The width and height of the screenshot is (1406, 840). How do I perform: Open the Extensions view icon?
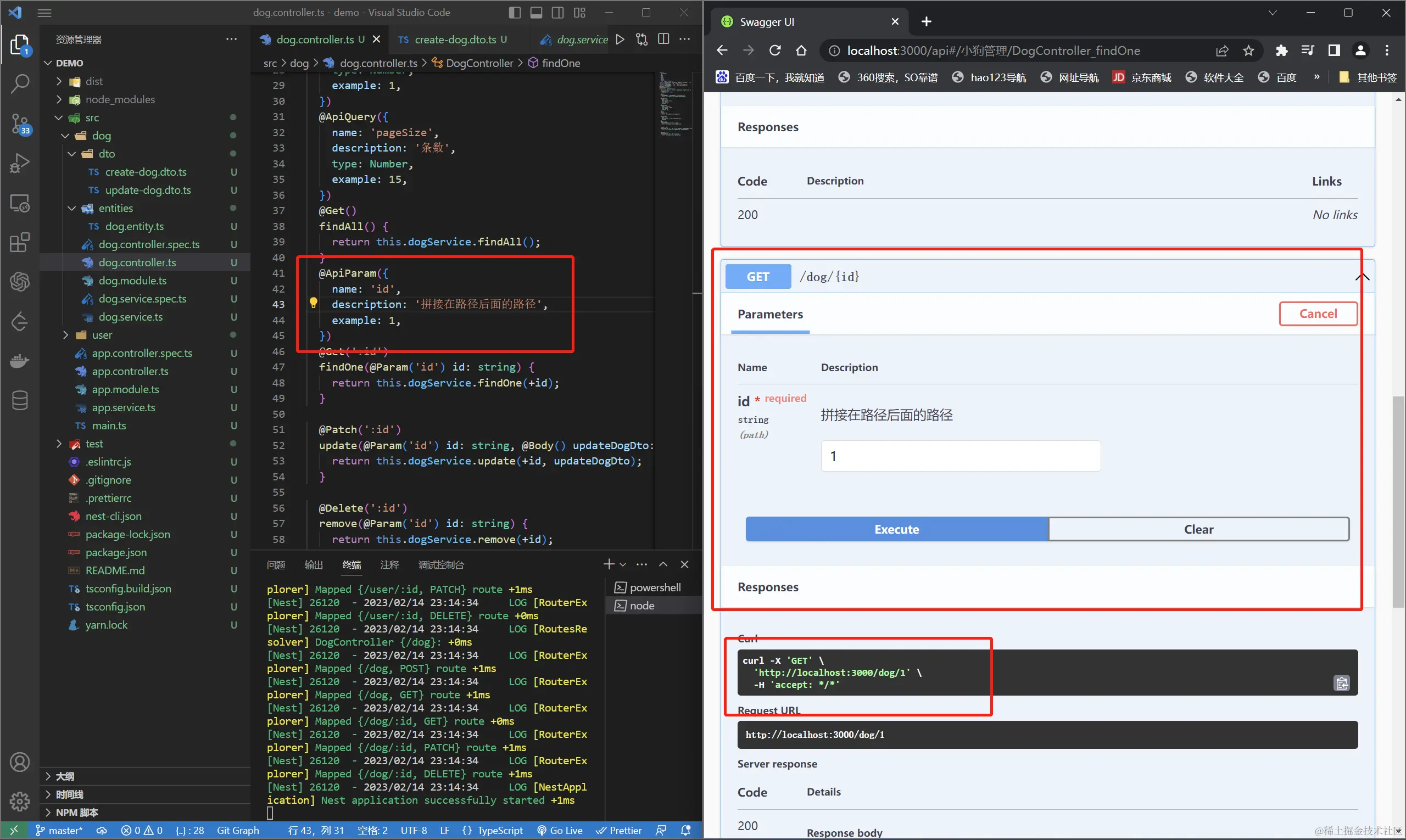tap(20, 242)
